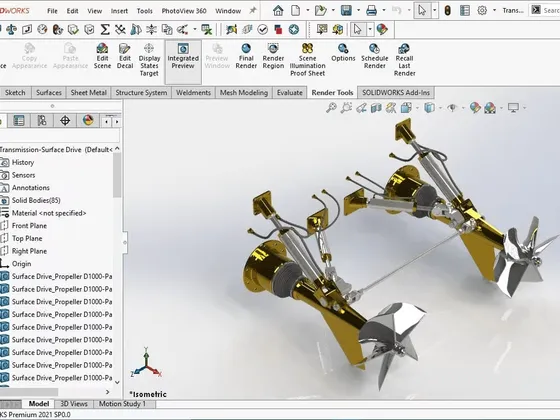Open Options gear icon in top bar
Screen dimensions: 560x420
coord(482,10)
